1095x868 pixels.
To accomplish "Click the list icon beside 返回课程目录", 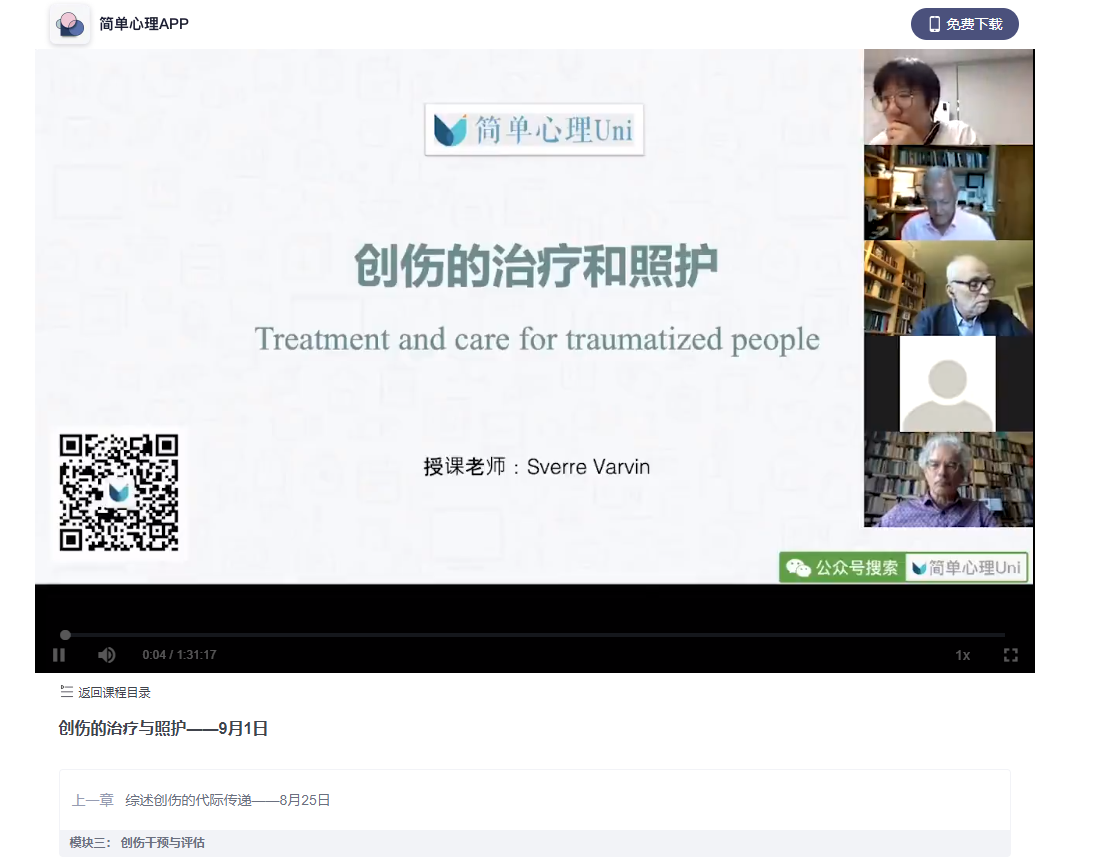I will [67, 692].
